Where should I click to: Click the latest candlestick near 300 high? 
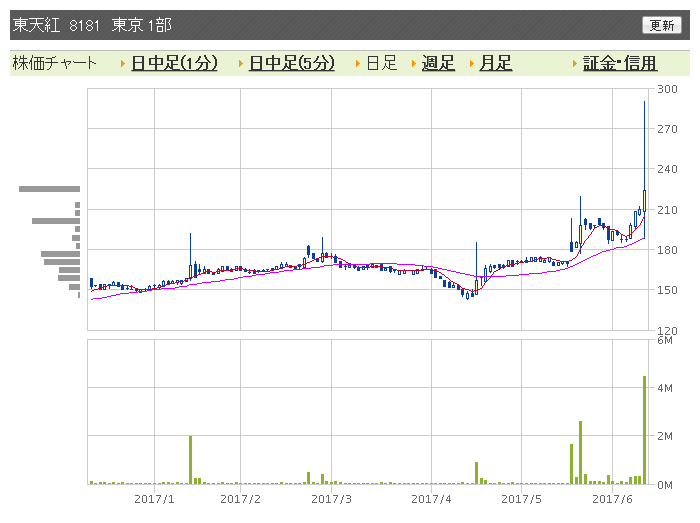[x=644, y=170]
